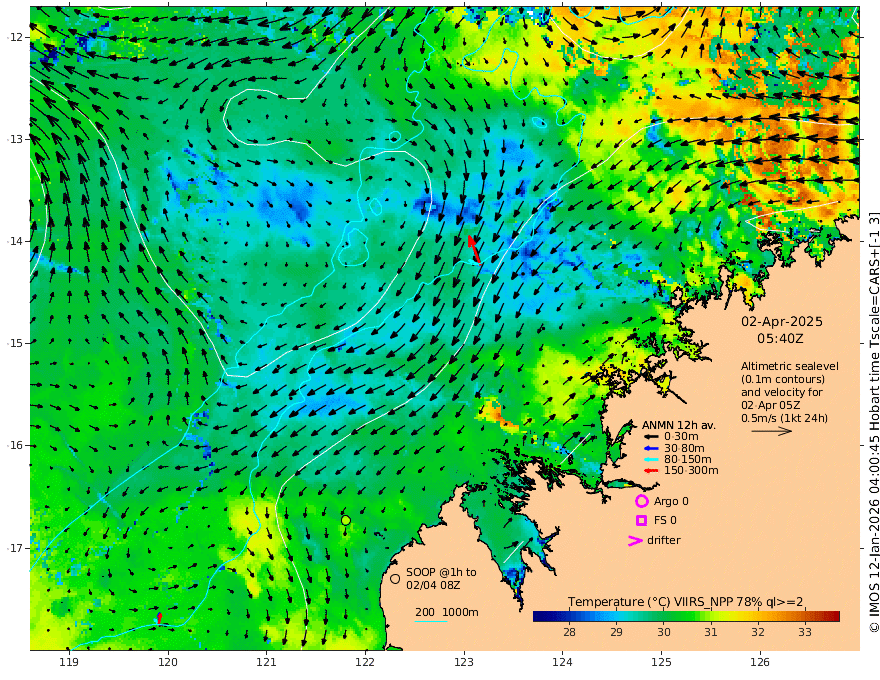This screenshot has width=880, height=680.
Task: Click the 0.5m/s velocity scale arrow
Action: [772, 431]
